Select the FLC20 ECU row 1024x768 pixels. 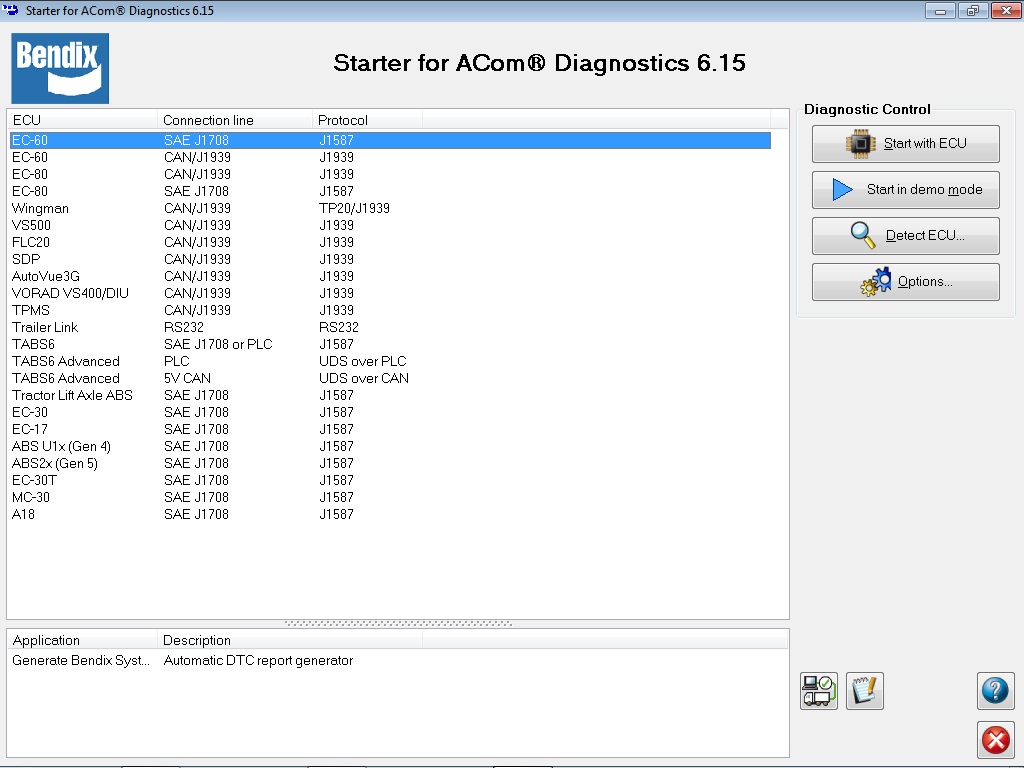point(391,242)
